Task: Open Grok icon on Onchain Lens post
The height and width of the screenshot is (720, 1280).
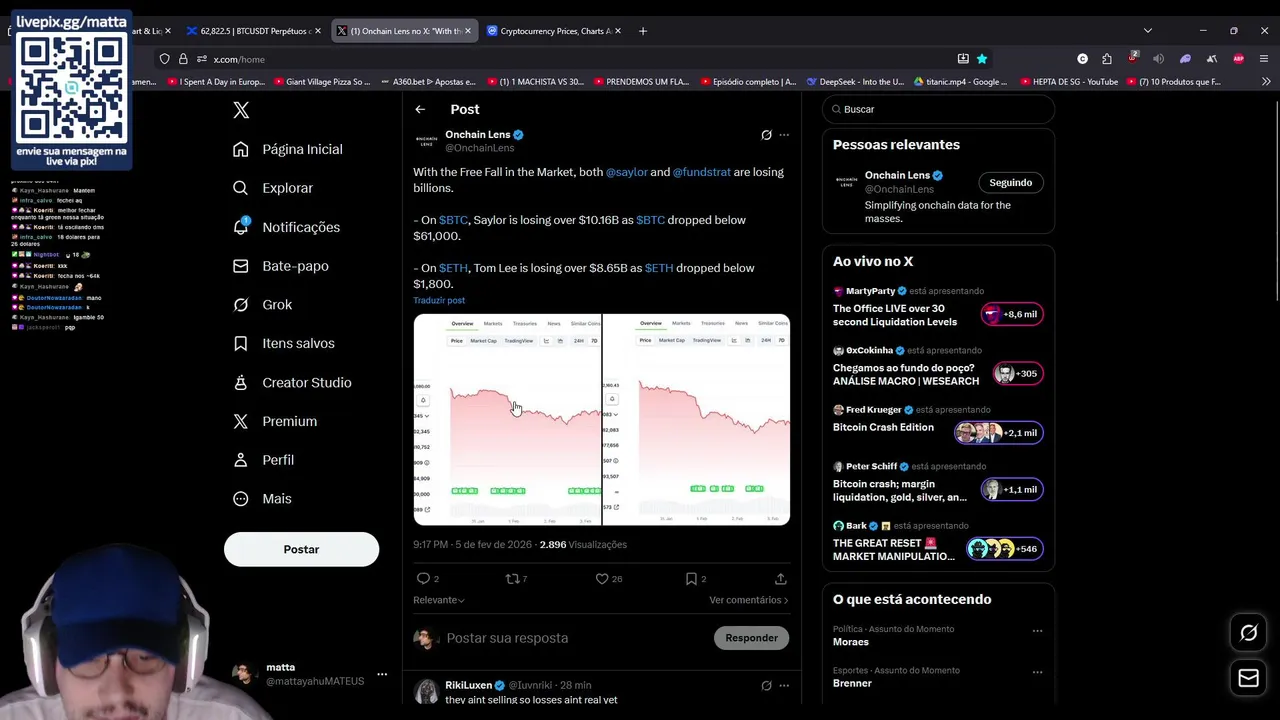Action: tap(766, 135)
